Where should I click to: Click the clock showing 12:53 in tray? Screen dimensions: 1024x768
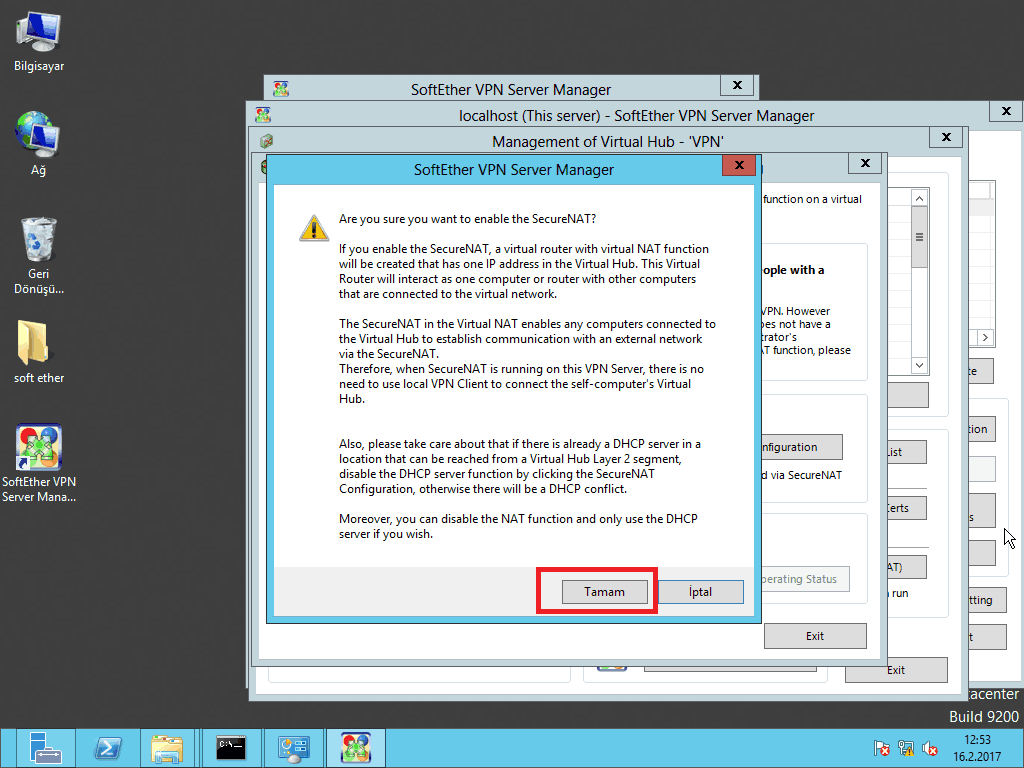[977, 747]
